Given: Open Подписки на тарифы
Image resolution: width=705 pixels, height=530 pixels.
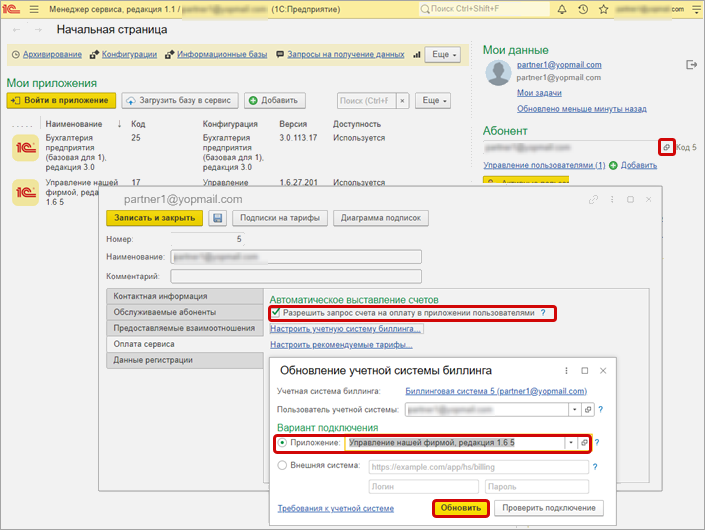Looking at the screenshot, I should (280, 218).
